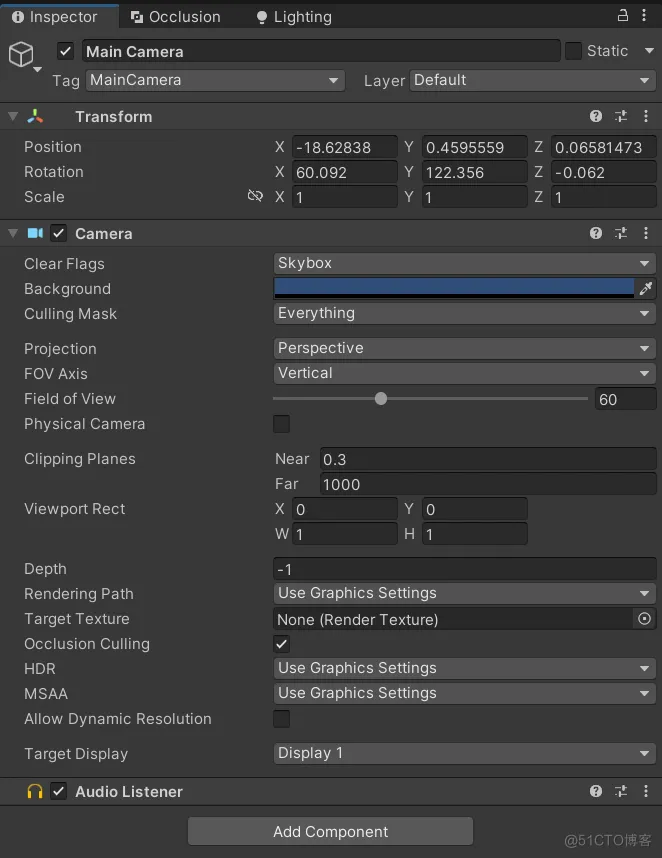Click the Position X field
The height and width of the screenshot is (858, 662).
(x=345, y=147)
